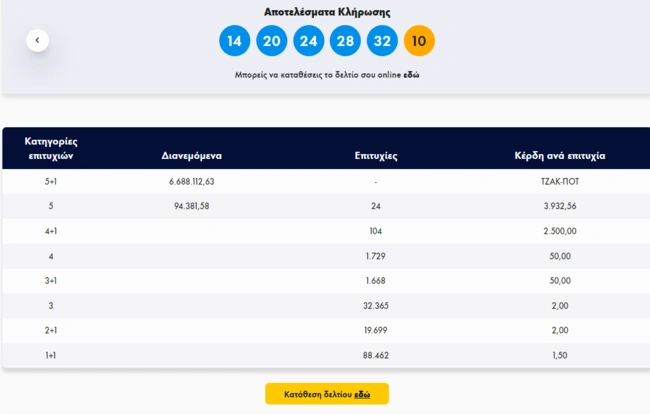650x414 pixels.
Task: Click the Επιτυχίες column header
Action: (x=376, y=156)
